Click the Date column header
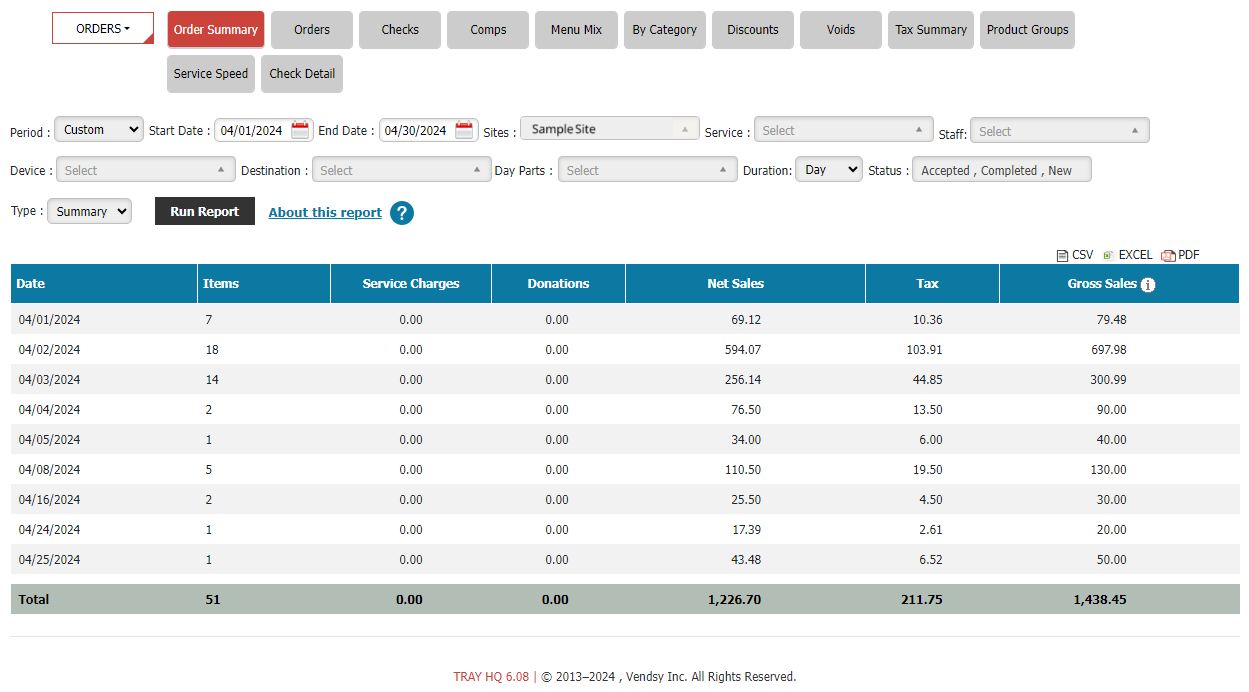 click(104, 283)
